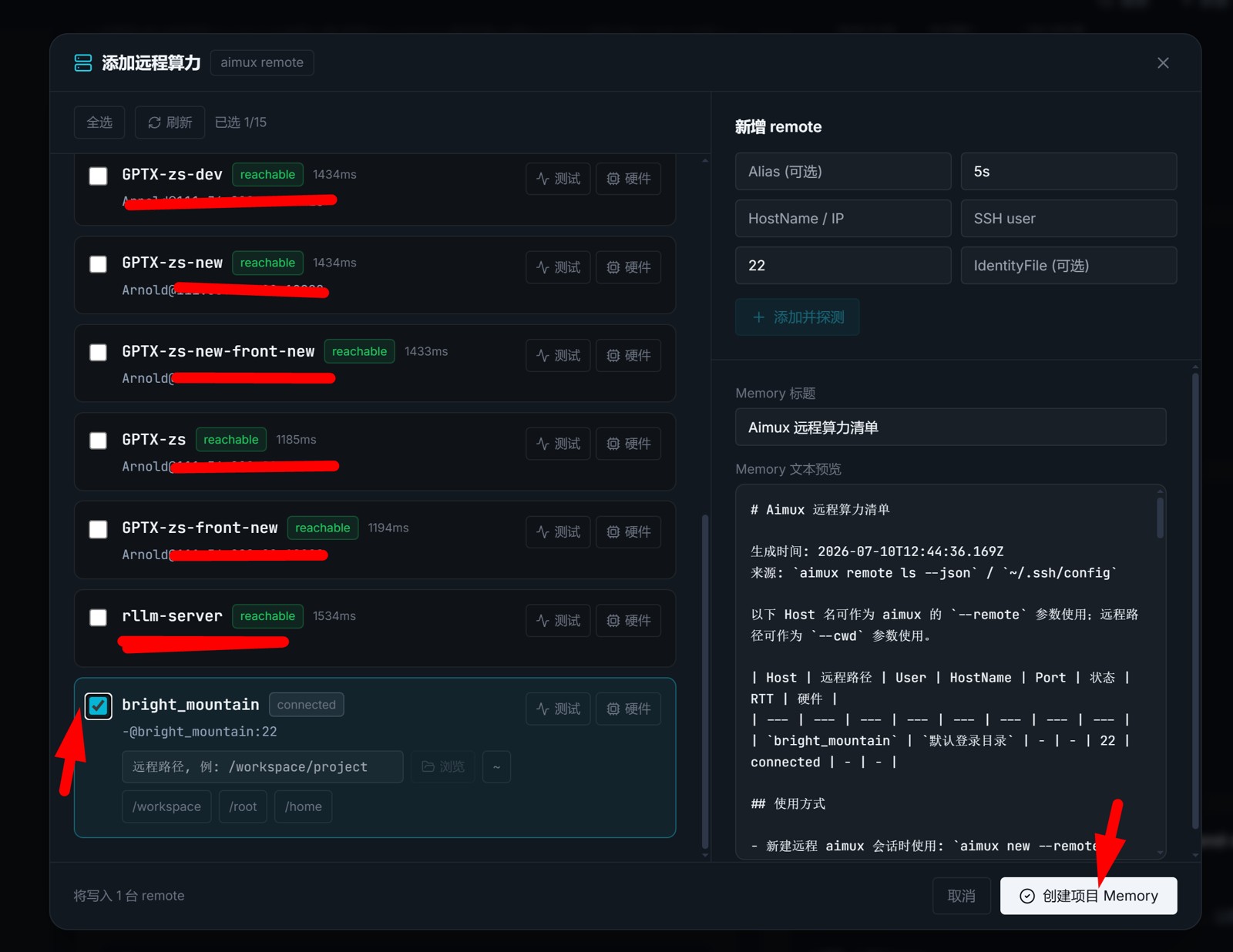
Task: Click the 浏览 browse button
Action: click(x=442, y=767)
